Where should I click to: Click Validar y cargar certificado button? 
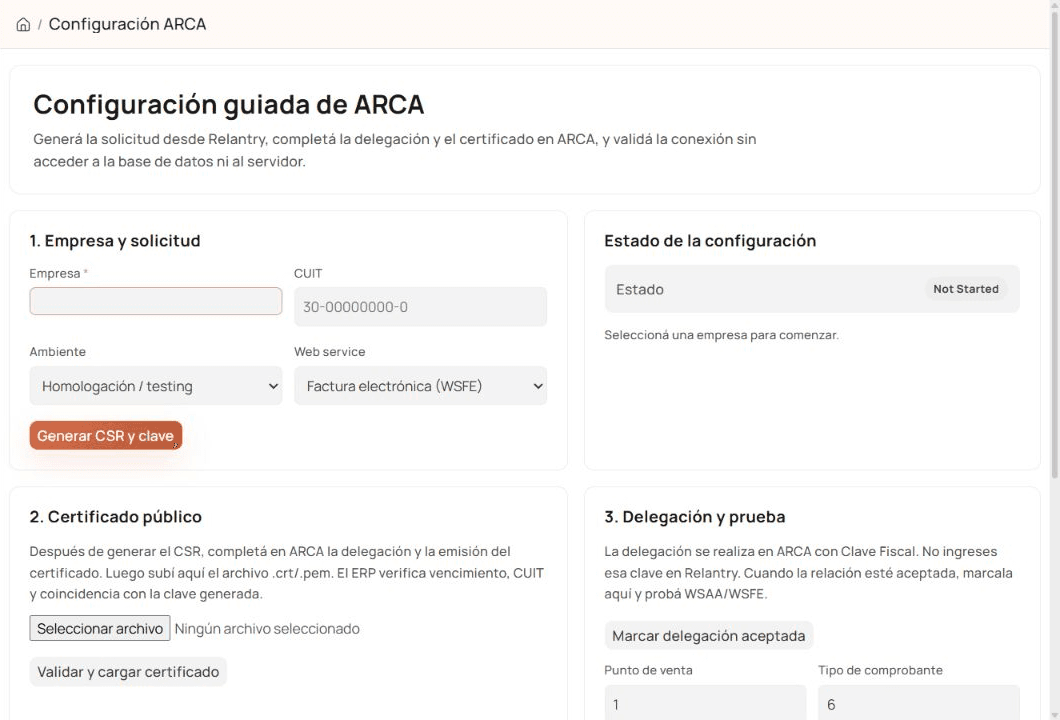tap(128, 672)
